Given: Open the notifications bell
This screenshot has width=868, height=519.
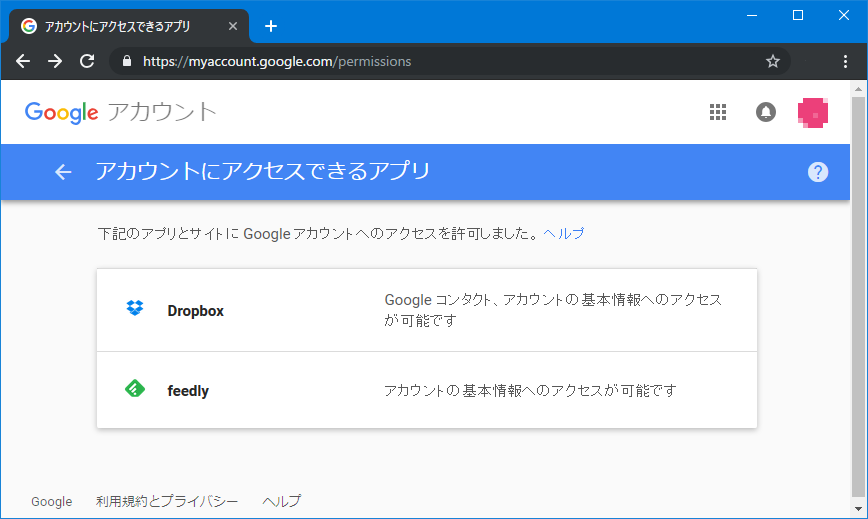Looking at the screenshot, I should click(766, 112).
